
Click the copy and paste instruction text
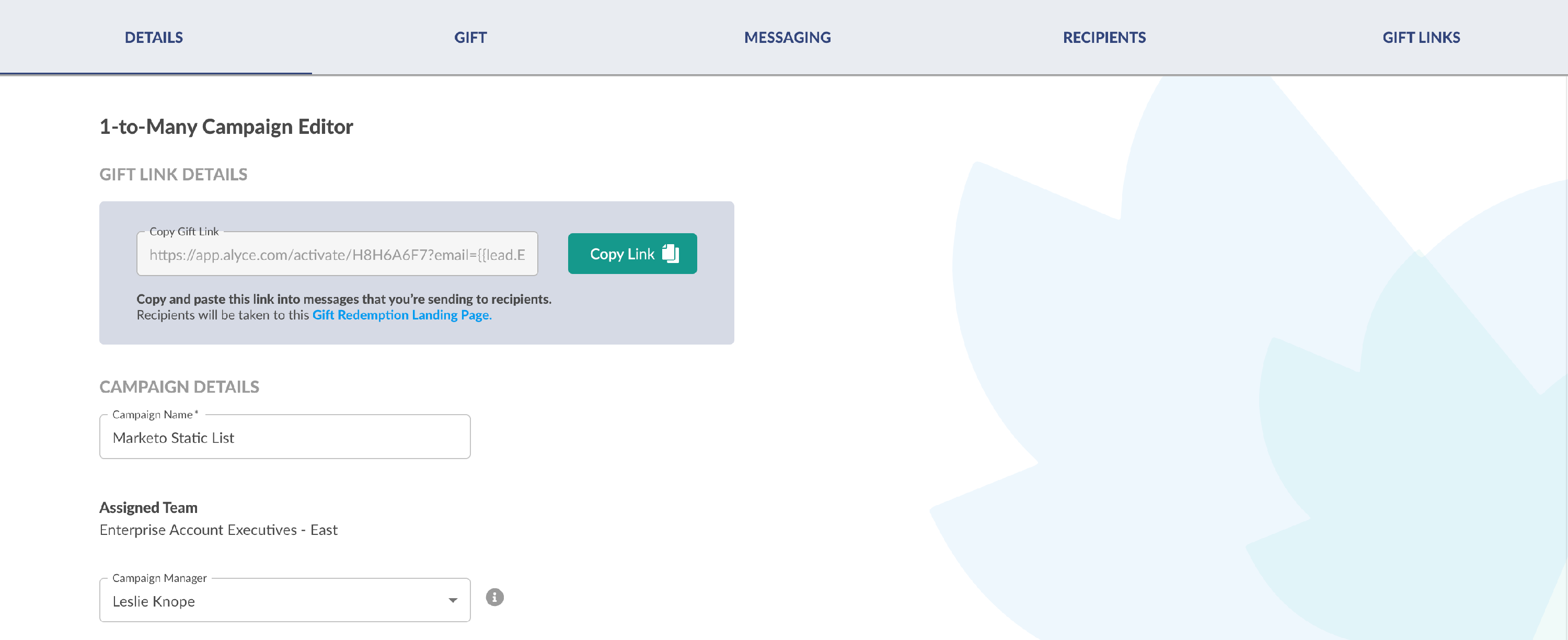pyautogui.click(x=344, y=299)
